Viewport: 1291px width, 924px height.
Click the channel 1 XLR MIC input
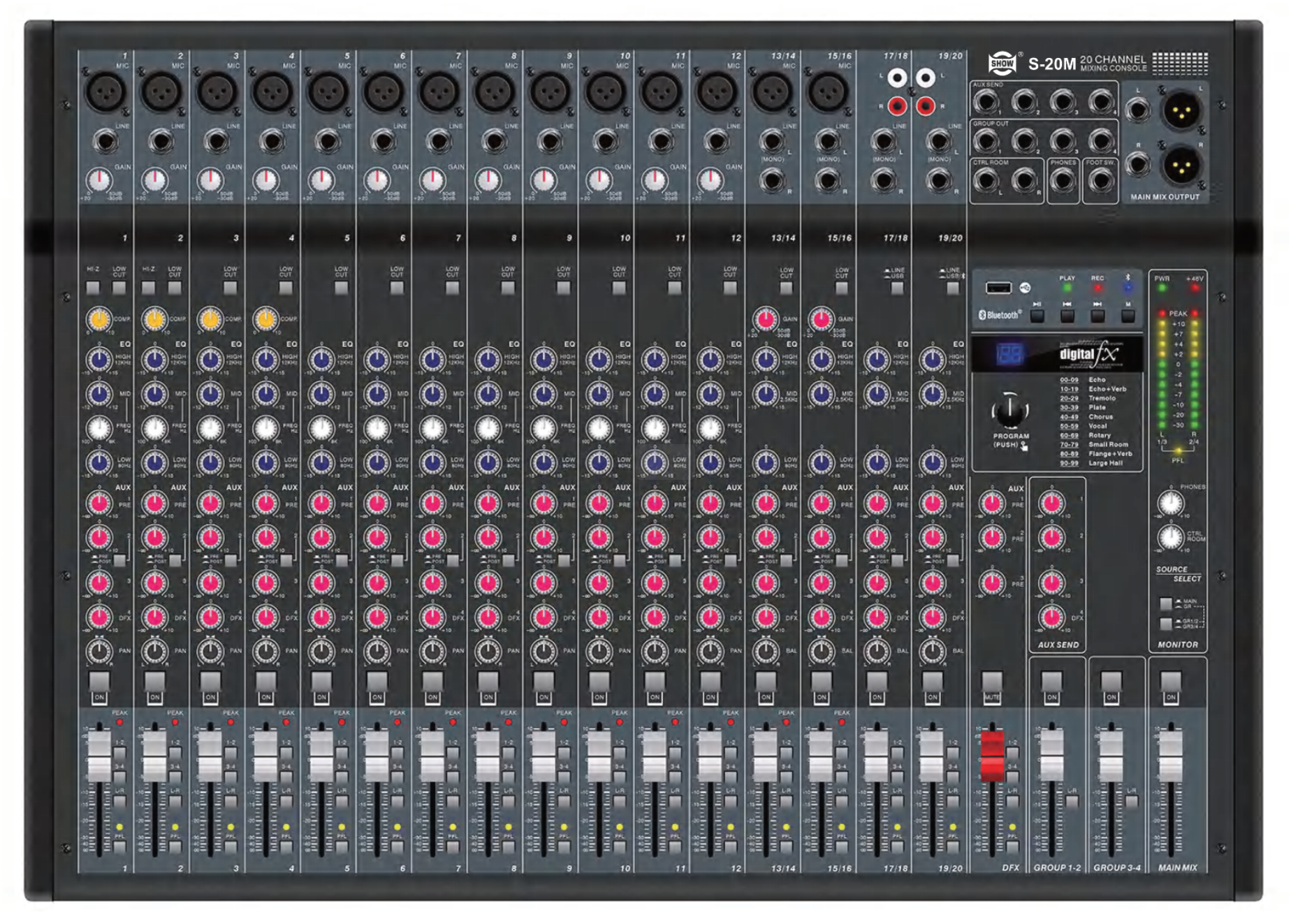pyautogui.click(x=105, y=91)
